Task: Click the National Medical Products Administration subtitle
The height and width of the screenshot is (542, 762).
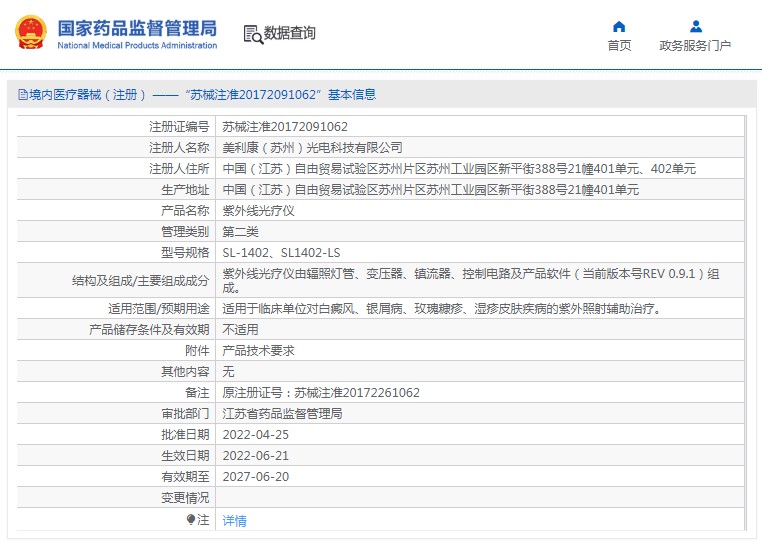Action: pos(137,46)
